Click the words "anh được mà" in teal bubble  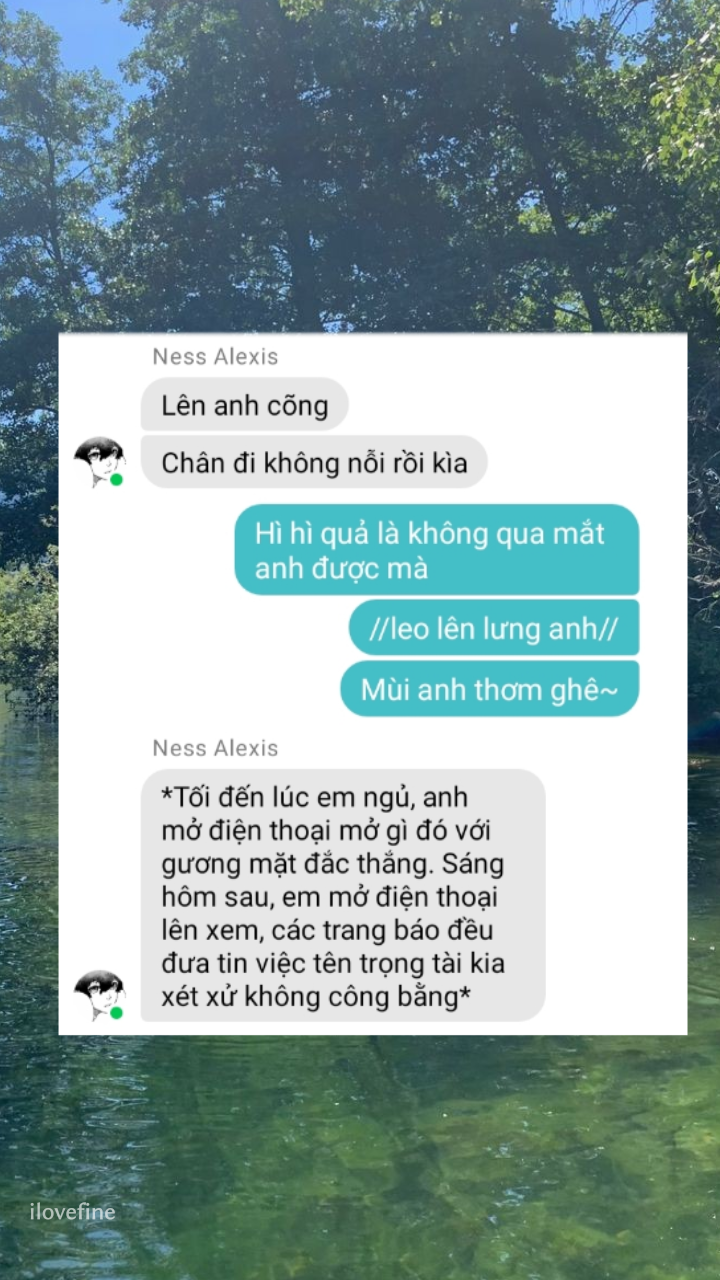pyautogui.click(x=341, y=570)
